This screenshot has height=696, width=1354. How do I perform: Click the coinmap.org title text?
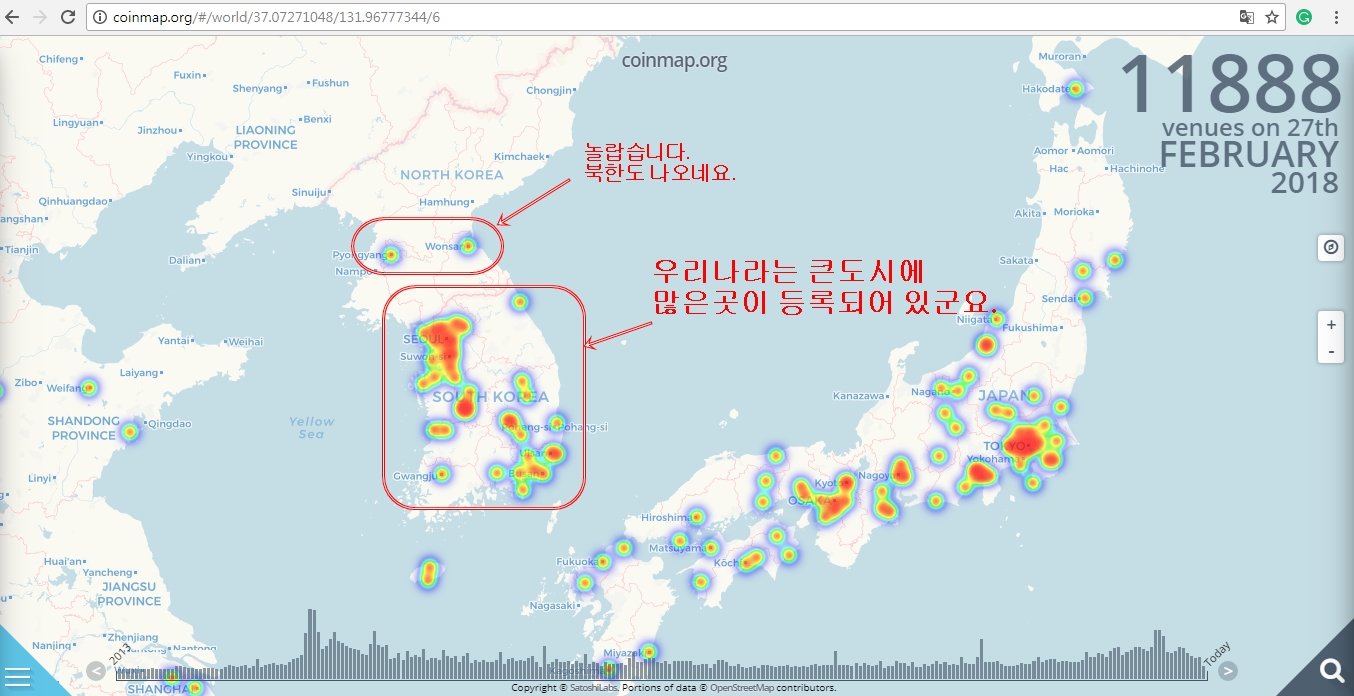(675, 60)
